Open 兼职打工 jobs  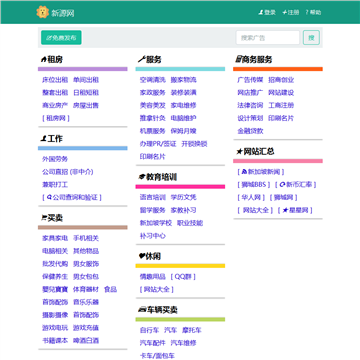(x=55, y=185)
